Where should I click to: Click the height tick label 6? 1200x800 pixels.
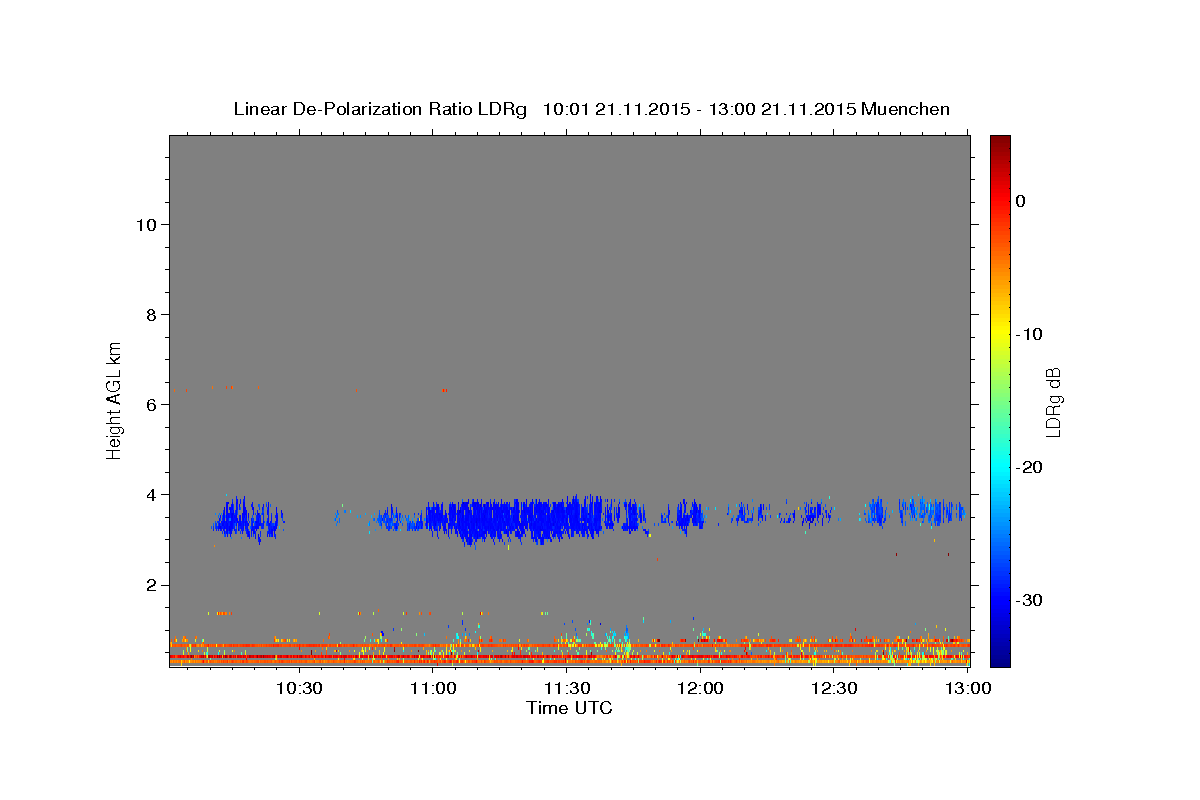click(151, 404)
